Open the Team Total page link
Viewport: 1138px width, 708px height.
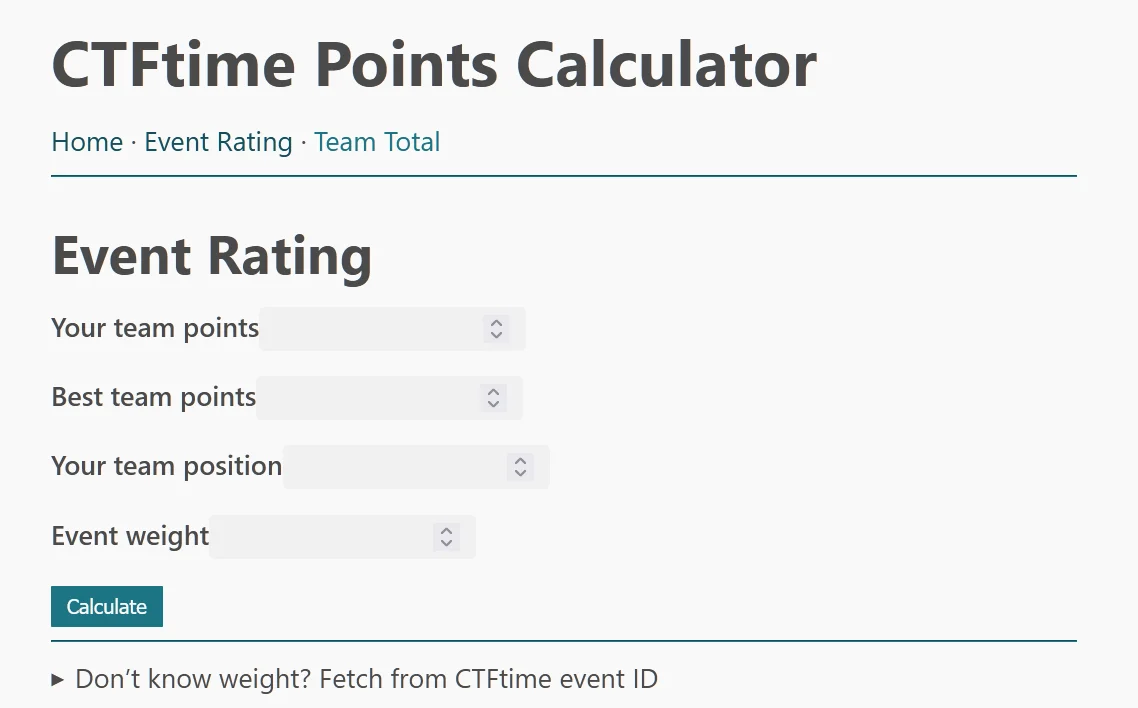tap(377, 142)
